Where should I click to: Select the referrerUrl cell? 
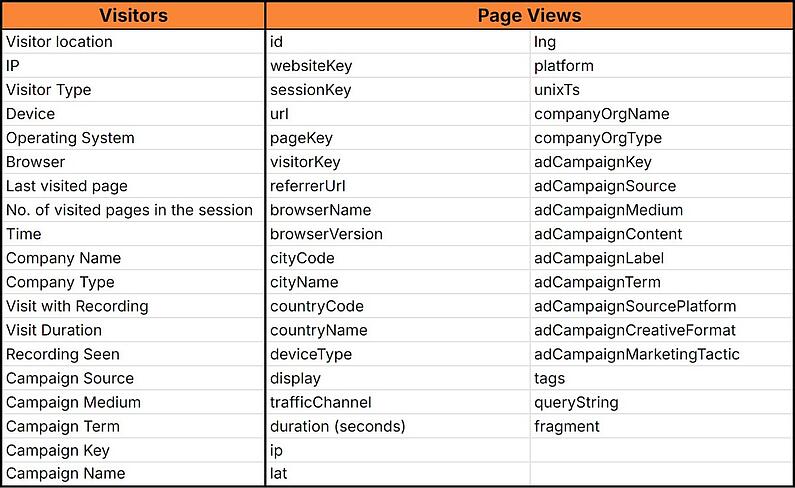[398, 186]
